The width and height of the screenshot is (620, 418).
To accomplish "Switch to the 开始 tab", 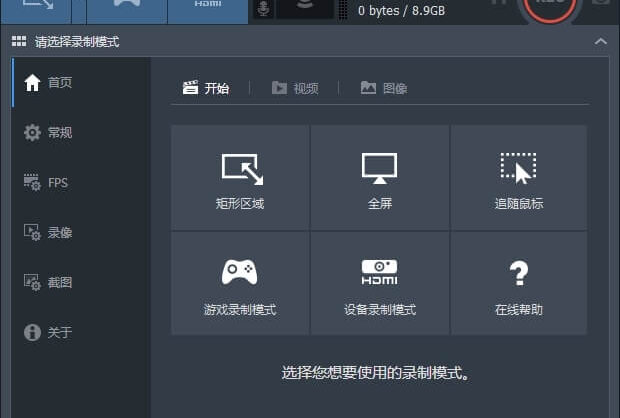I will pos(206,88).
